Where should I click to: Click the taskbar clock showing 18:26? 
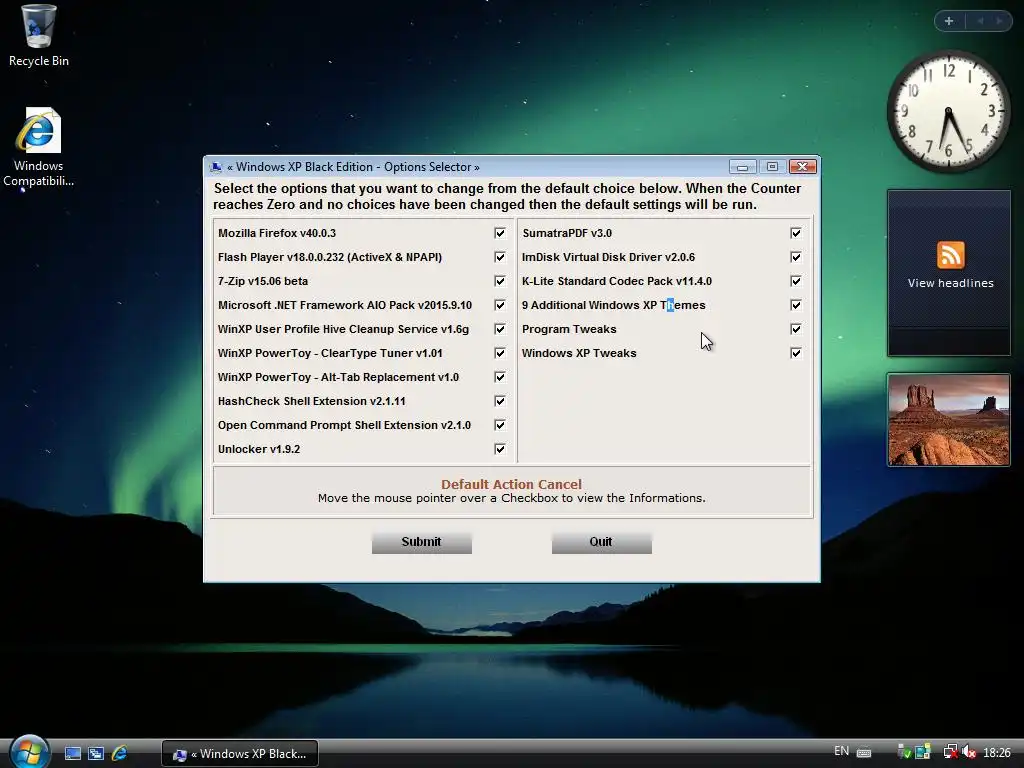click(x=997, y=752)
